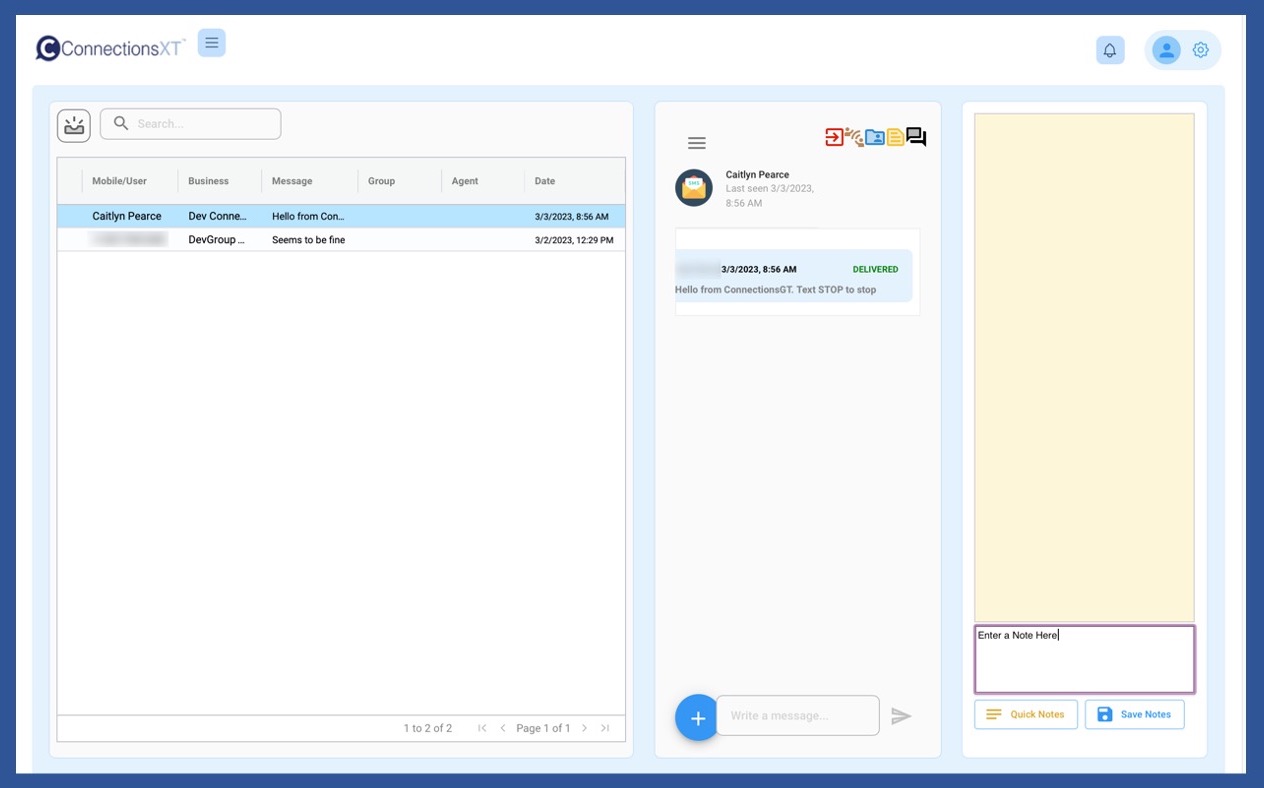
Task: Open the blue contact folder icon
Action: tap(875, 137)
